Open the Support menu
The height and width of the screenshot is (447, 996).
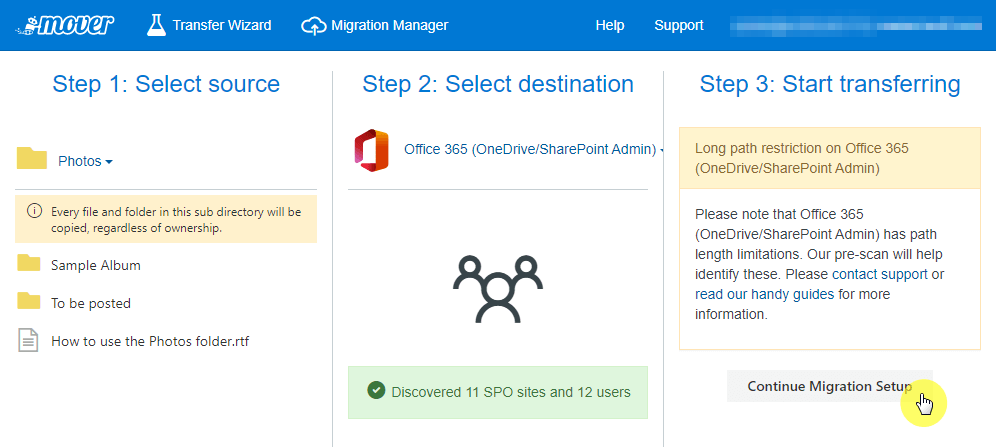[x=679, y=25]
